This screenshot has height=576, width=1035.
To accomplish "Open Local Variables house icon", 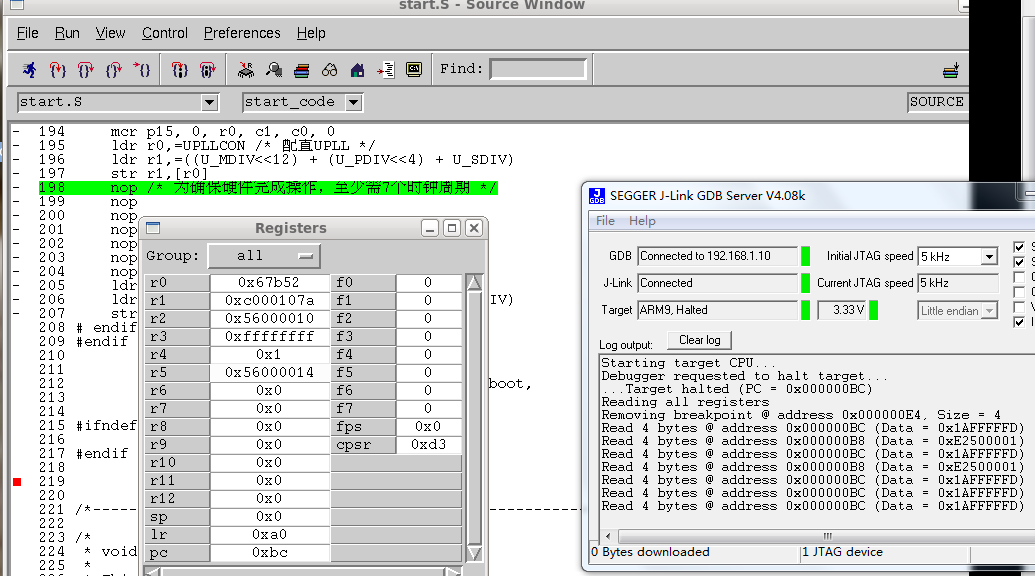I will point(357,69).
